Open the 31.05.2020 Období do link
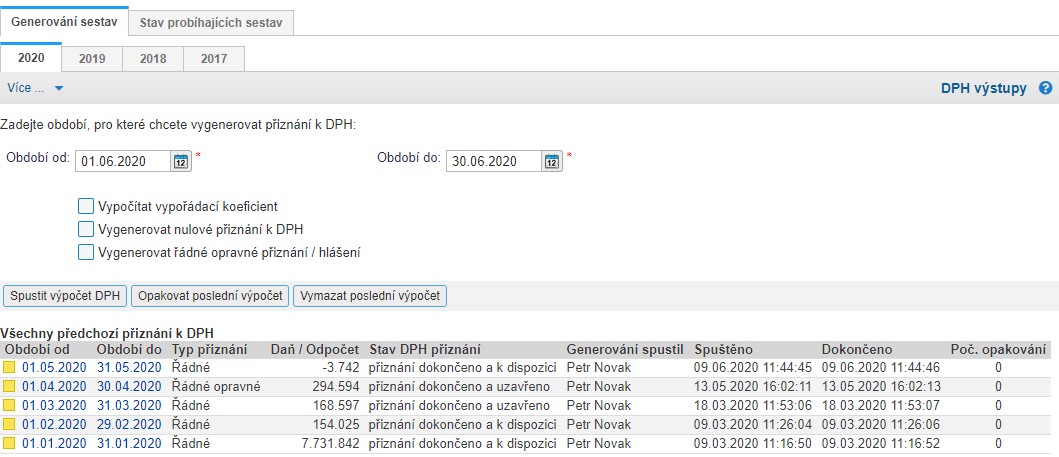Screen dimensions: 1059x457 (128, 367)
